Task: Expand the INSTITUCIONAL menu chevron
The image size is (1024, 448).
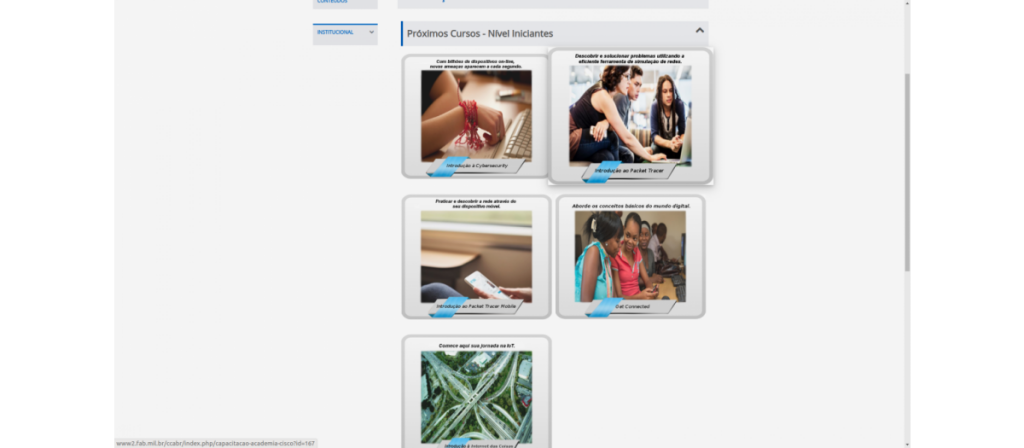Action: 372,32
